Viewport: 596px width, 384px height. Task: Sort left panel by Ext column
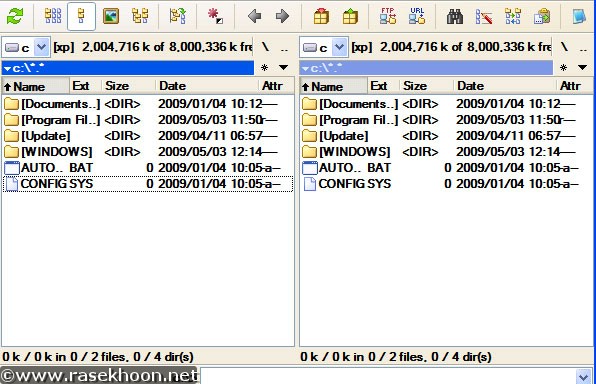86,86
